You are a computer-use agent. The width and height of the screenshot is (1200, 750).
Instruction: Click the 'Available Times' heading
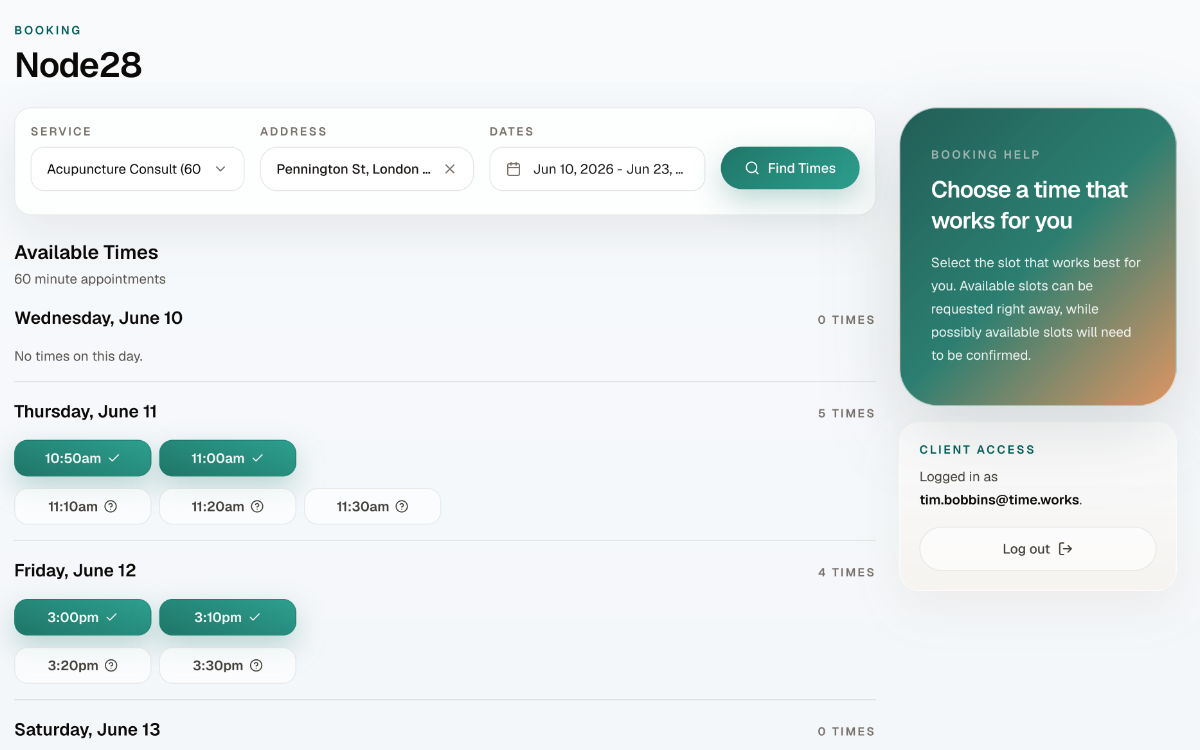coord(87,253)
